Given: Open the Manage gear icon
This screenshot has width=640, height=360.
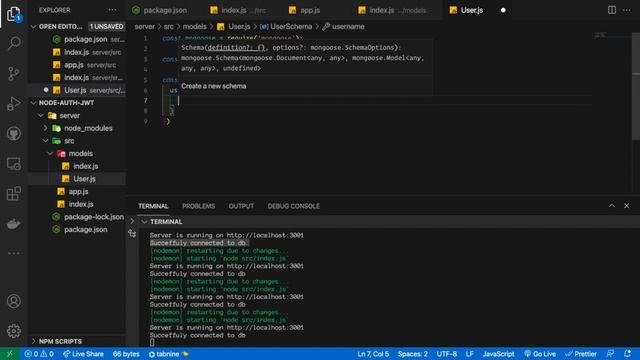Looking at the screenshot, I should click(14, 331).
